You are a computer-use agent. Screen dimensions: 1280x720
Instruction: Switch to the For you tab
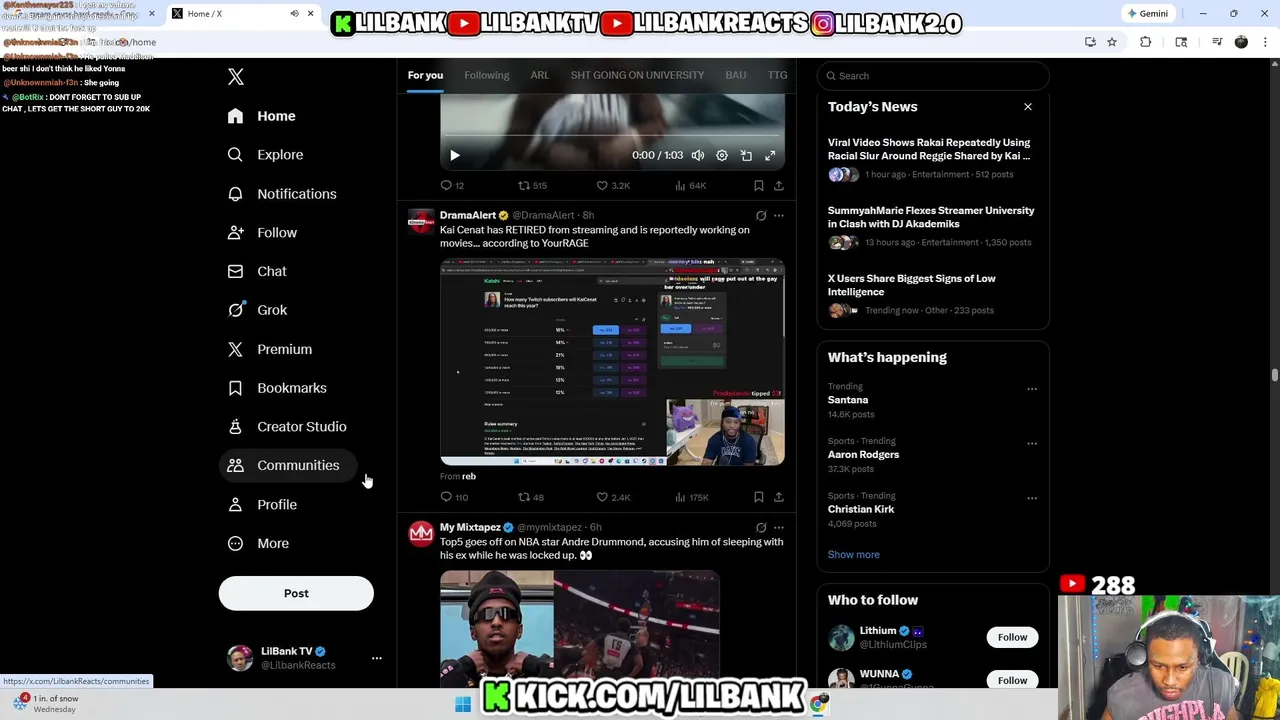tap(425, 75)
